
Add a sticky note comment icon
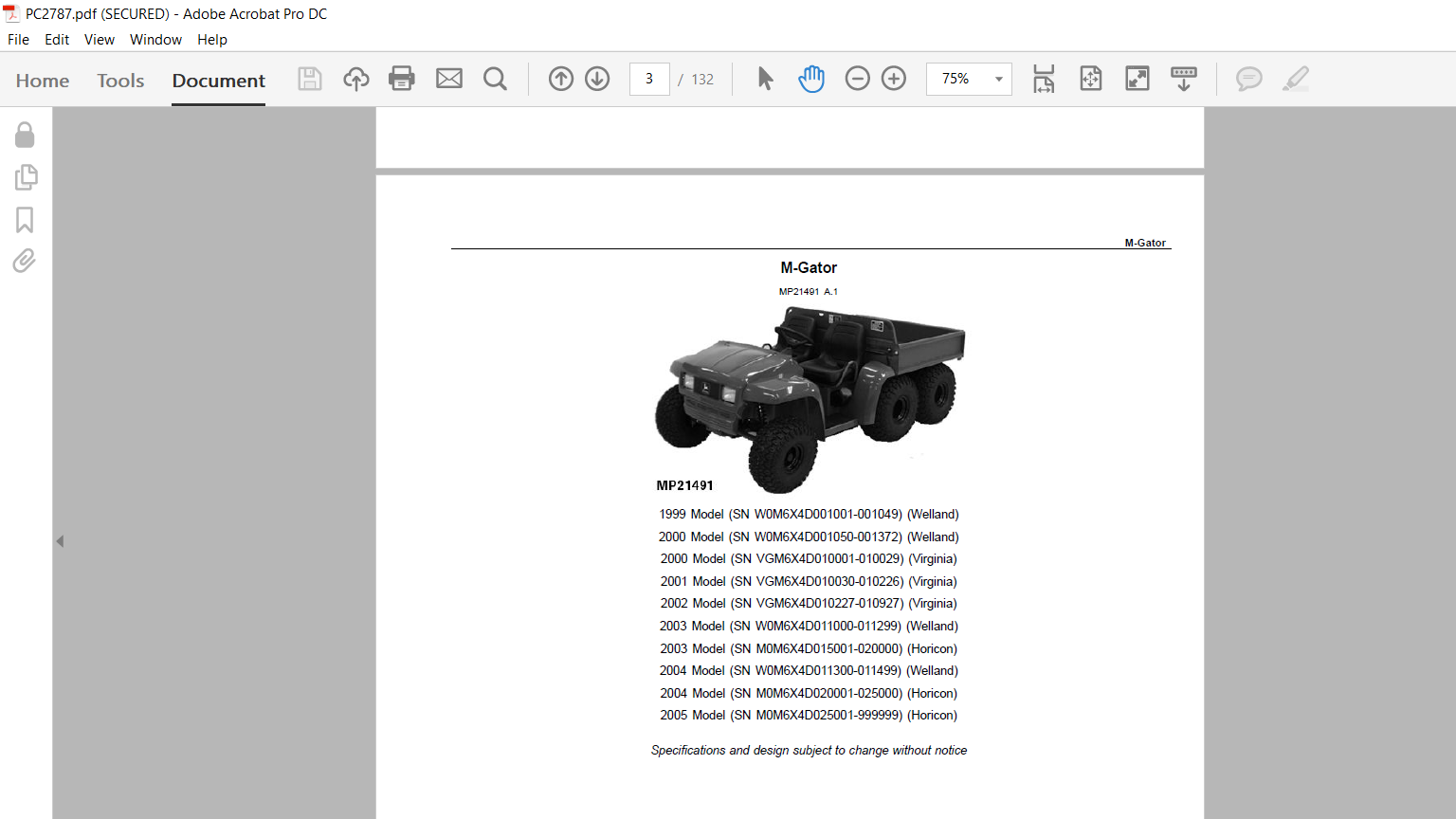pyautogui.click(x=1249, y=79)
